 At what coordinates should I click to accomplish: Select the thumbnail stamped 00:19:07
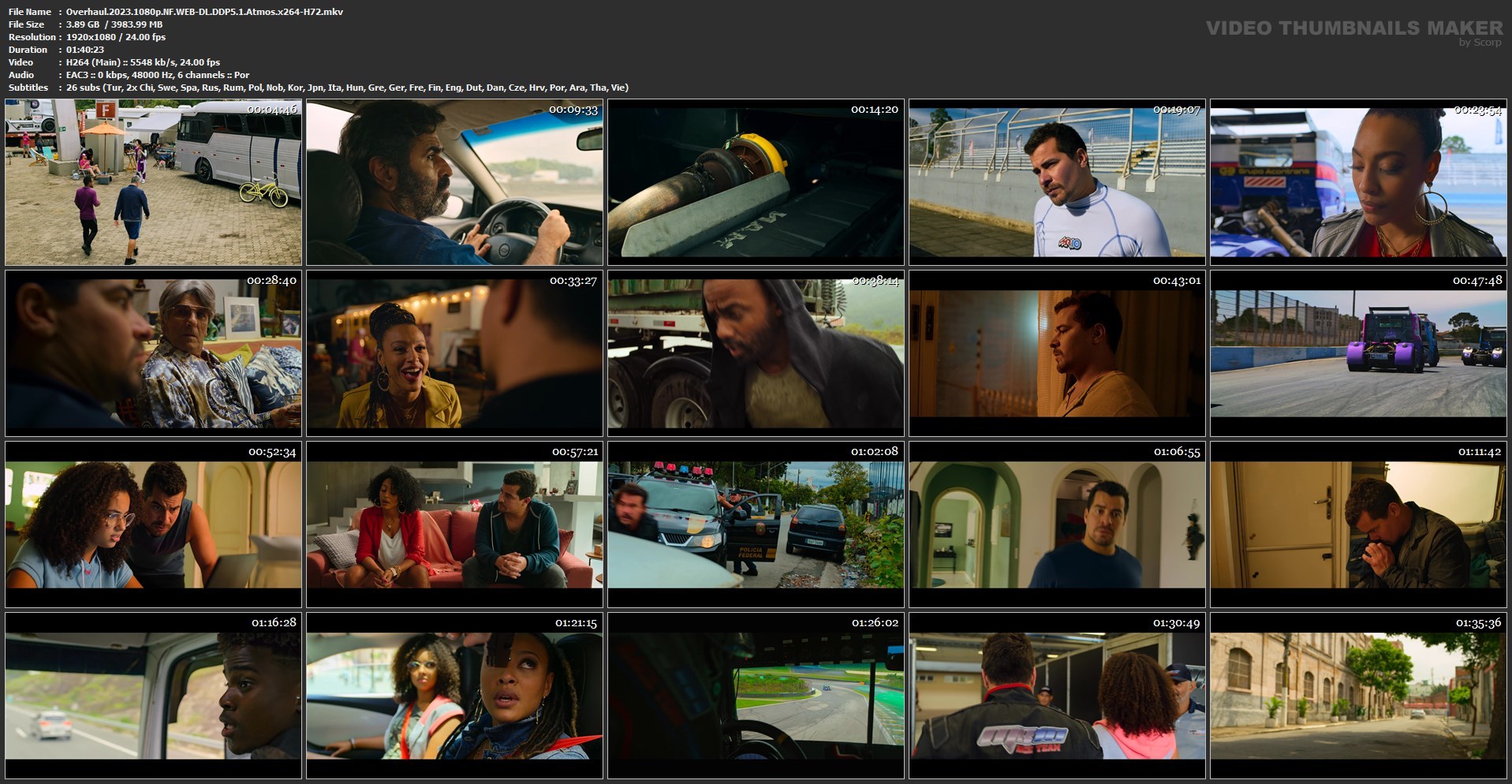click(x=1057, y=182)
